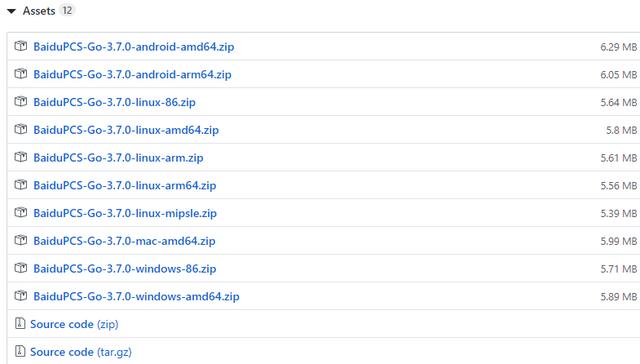Collapse the Assets section triangle
Image resolution: width=640 pixels, height=364 pixels.
pos(11,11)
